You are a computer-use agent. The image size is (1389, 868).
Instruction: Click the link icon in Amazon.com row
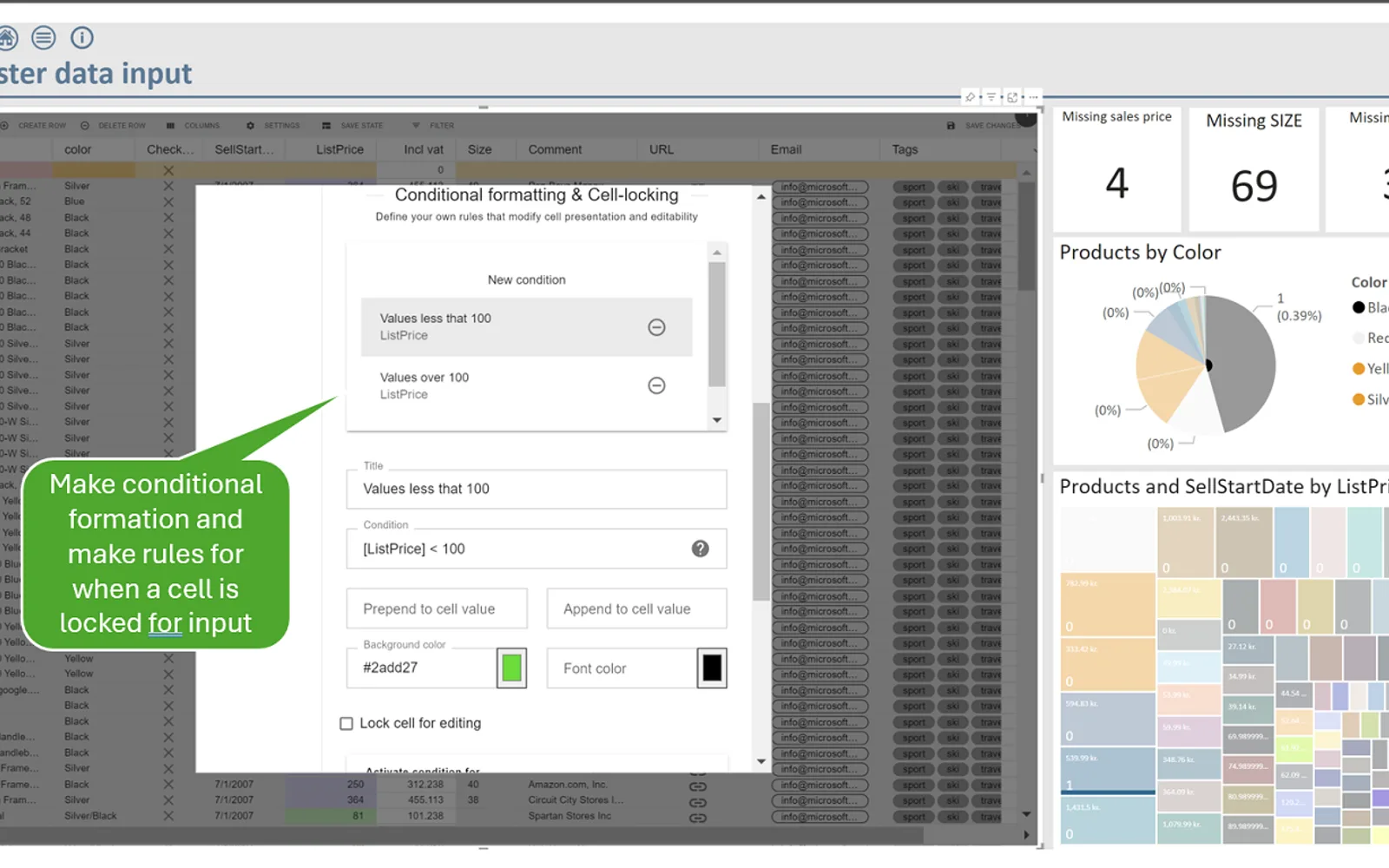pos(697,786)
